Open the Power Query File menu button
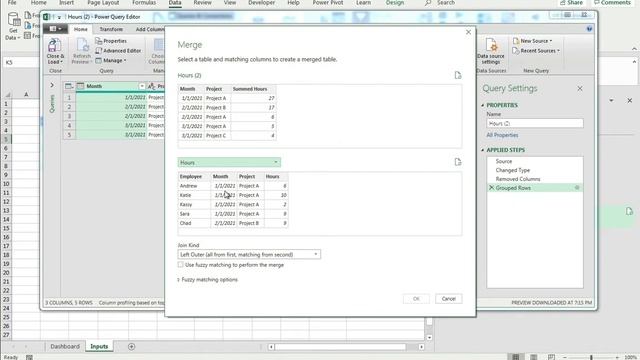This screenshot has height=360, width=640. click(x=55, y=29)
